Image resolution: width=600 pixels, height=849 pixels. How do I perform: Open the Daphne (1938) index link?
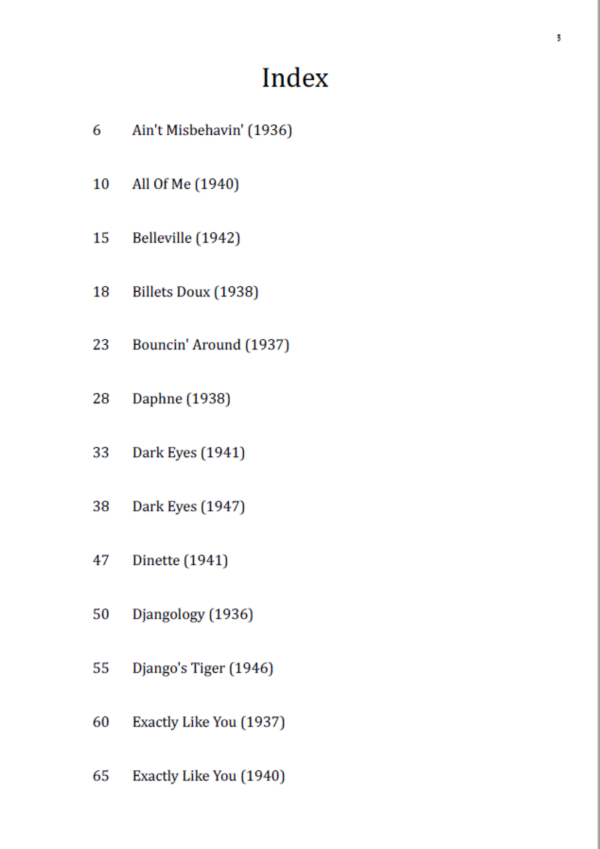(x=181, y=399)
